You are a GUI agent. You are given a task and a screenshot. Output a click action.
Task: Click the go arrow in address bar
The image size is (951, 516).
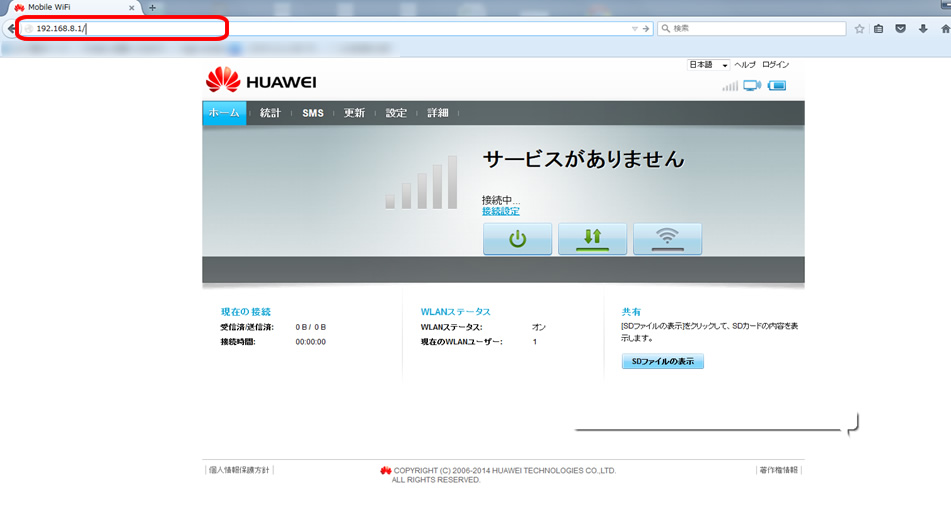click(x=646, y=28)
